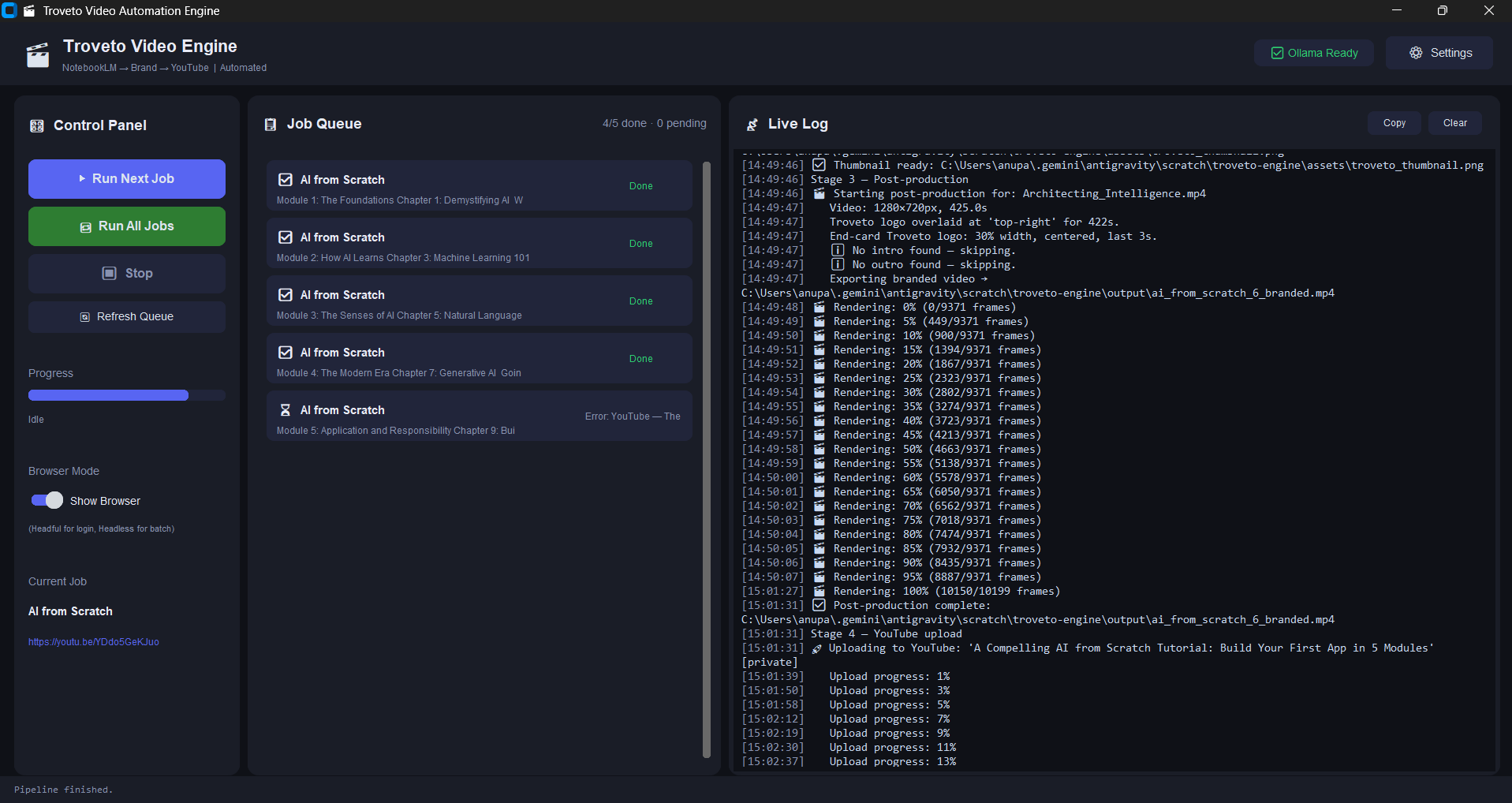Click the Job Queue header icon

[271, 125]
